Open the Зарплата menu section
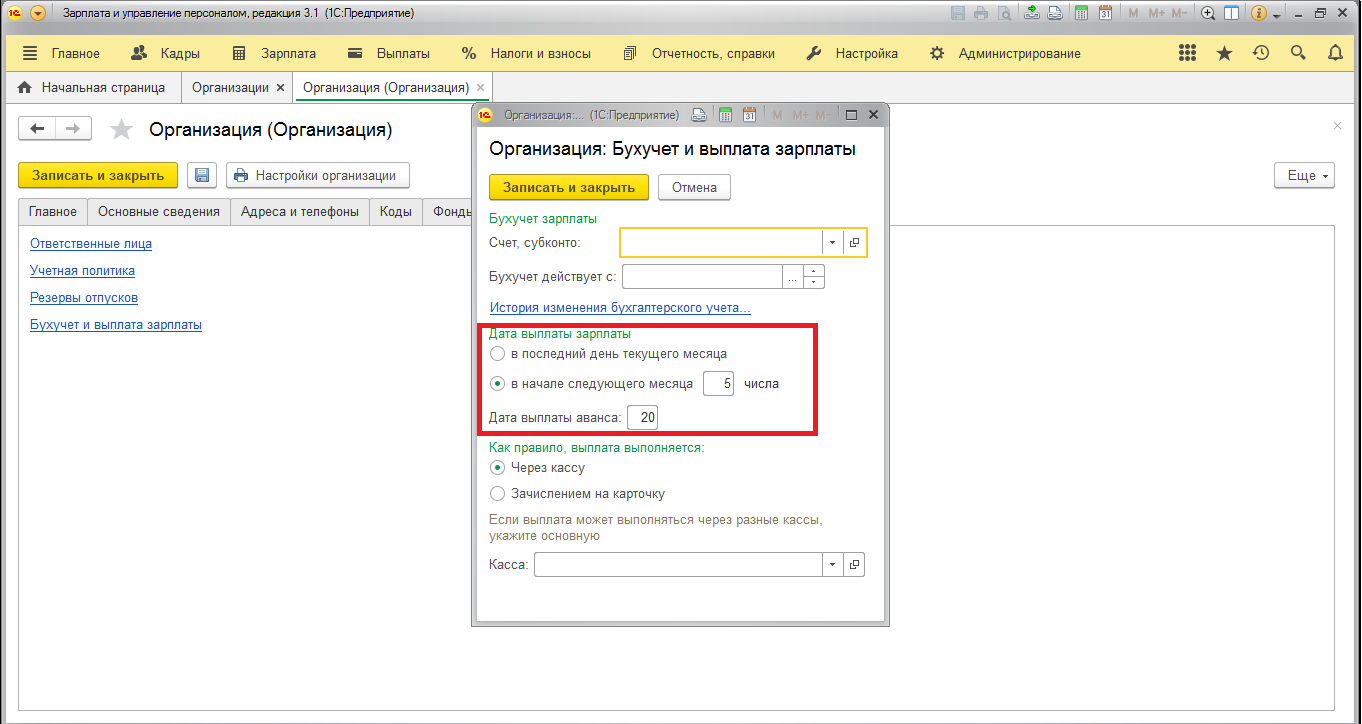The width and height of the screenshot is (1362, 724). [274, 53]
